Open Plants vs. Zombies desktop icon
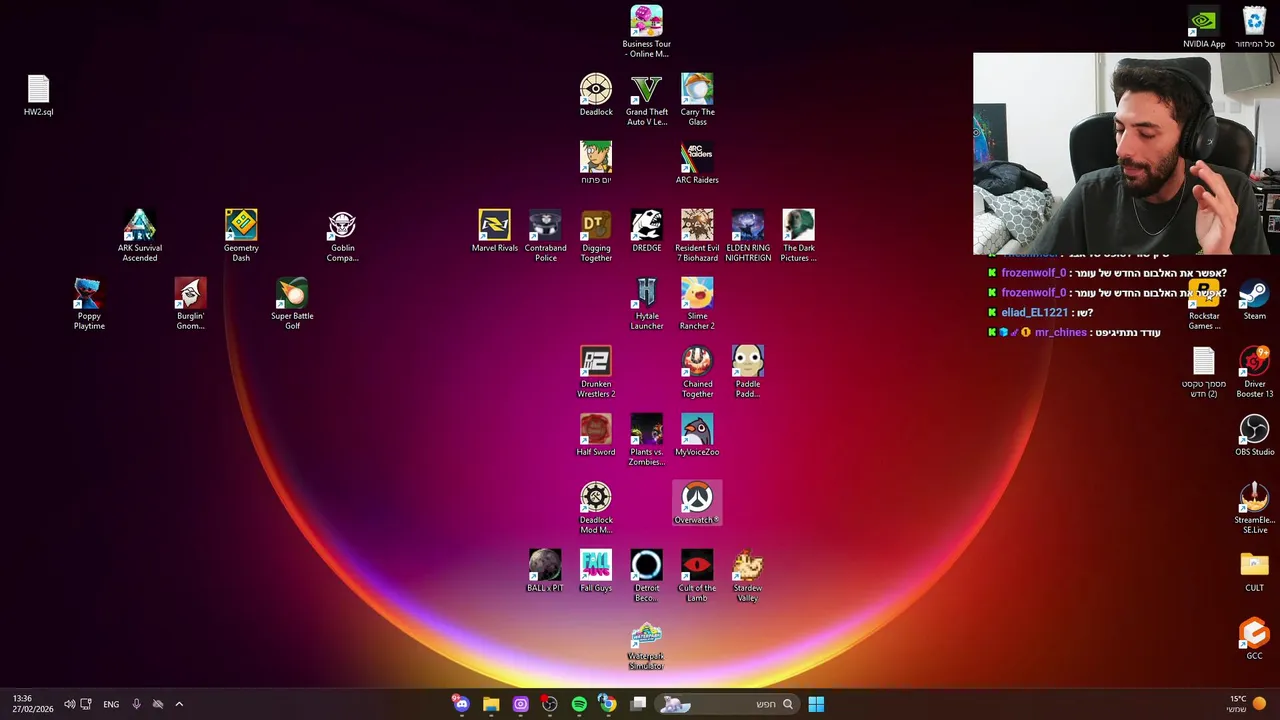Screen dimensions: 1280x720 point(646,439)
